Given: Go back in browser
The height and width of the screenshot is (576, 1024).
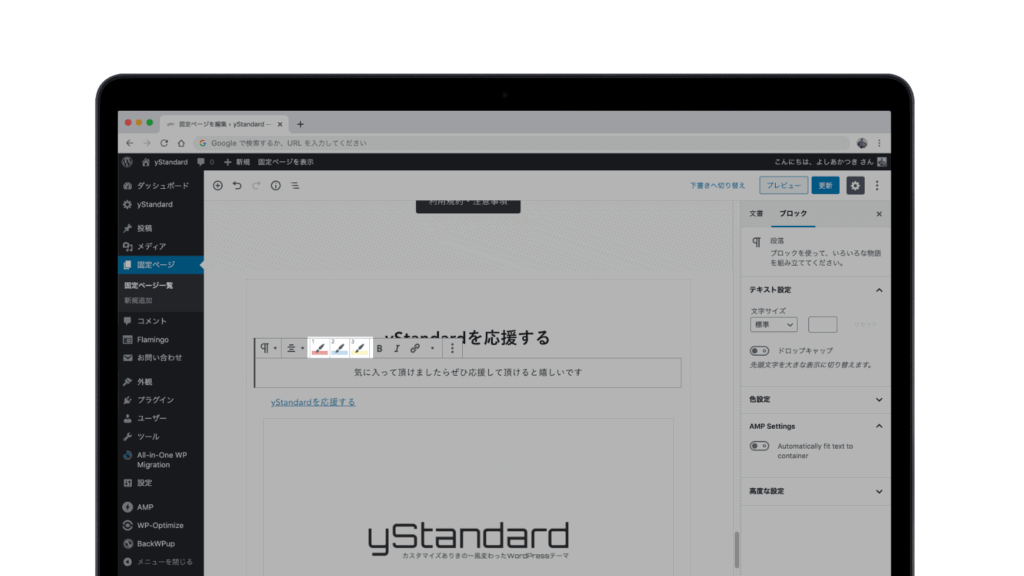Looking at the screenshot, I should (129, 143).
